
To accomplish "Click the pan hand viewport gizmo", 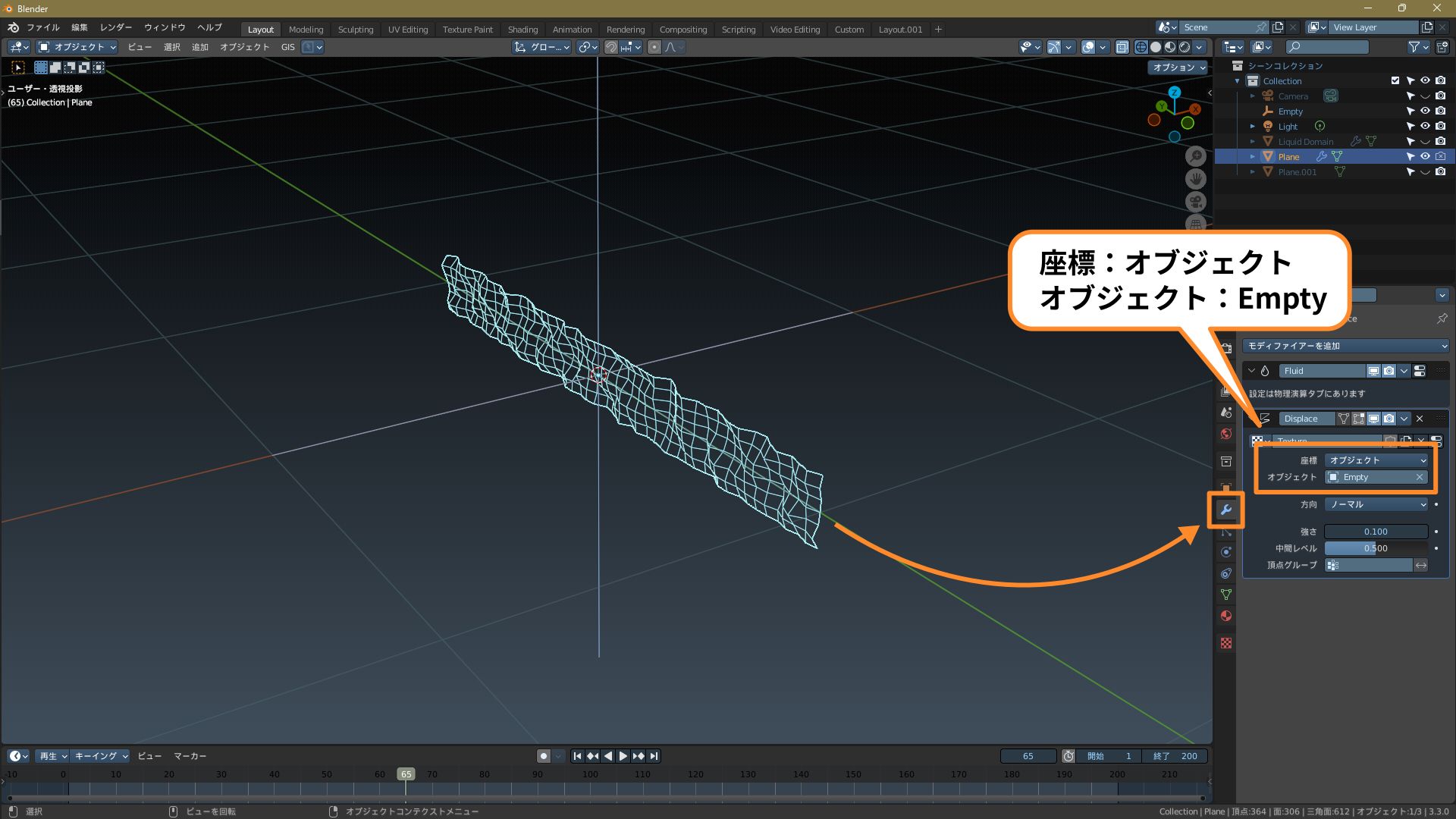I will [1196, 179].
